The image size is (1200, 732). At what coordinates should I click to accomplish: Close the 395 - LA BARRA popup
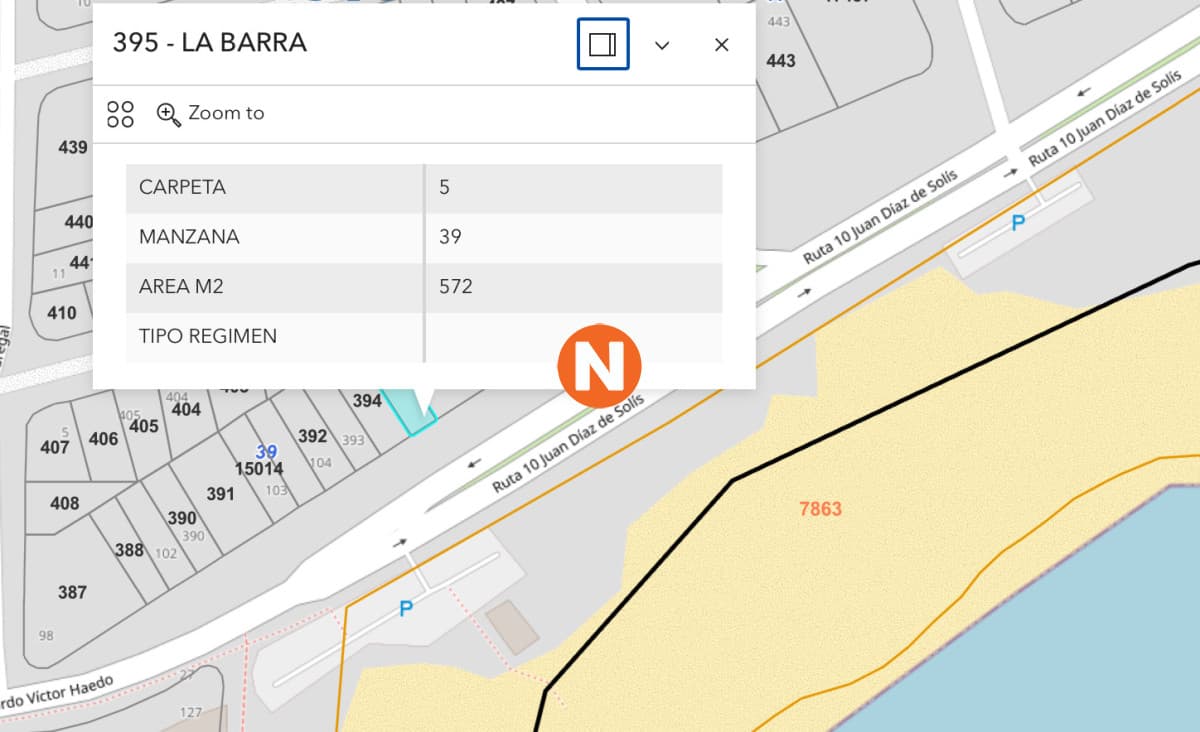tap(721, 45)
